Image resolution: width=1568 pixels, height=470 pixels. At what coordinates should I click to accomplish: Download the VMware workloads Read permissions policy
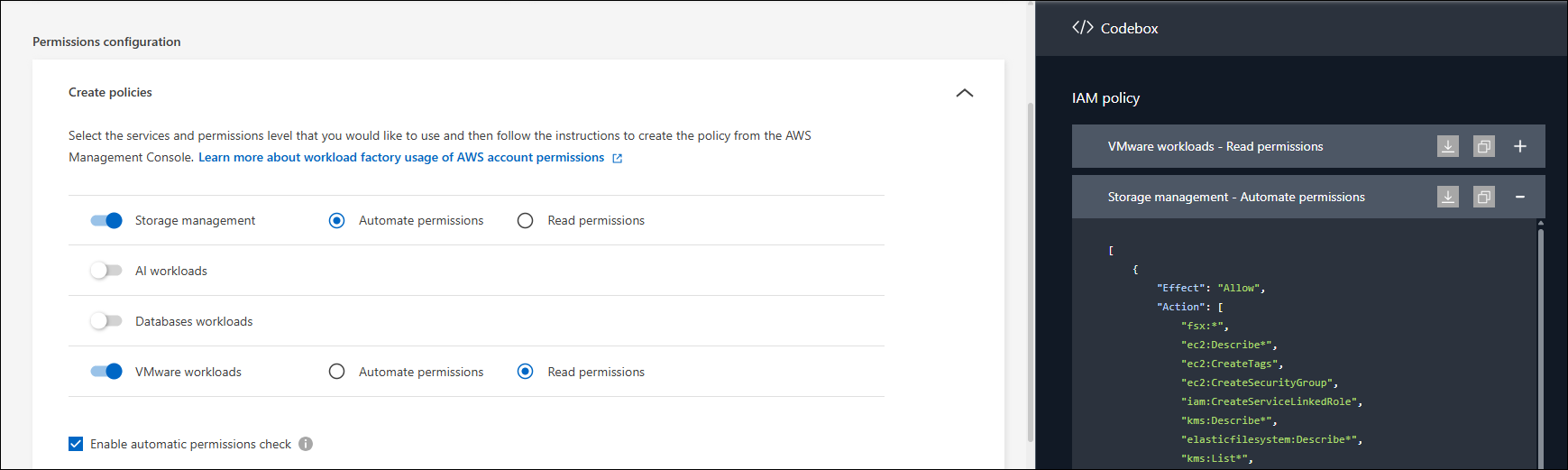(1447, 146)
